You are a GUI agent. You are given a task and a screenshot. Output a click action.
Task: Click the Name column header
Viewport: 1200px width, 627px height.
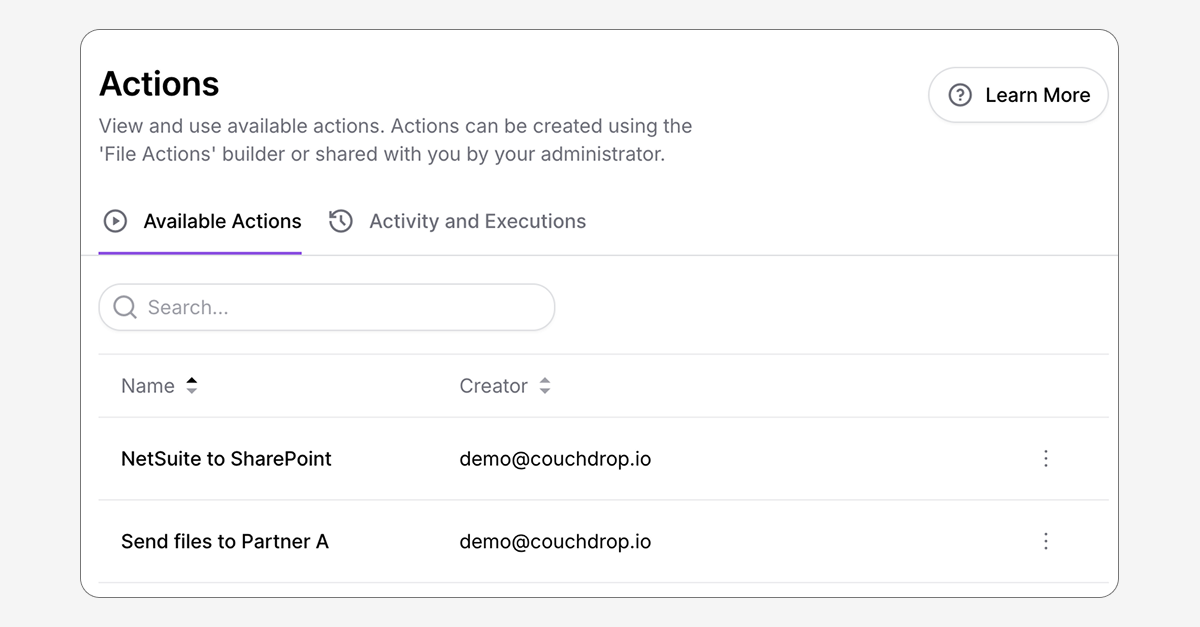(x=146, y=385)
